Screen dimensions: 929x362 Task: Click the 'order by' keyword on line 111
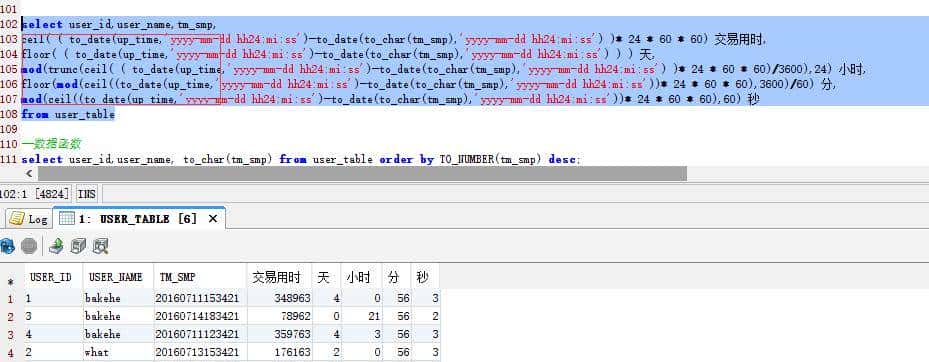point(407,159)
